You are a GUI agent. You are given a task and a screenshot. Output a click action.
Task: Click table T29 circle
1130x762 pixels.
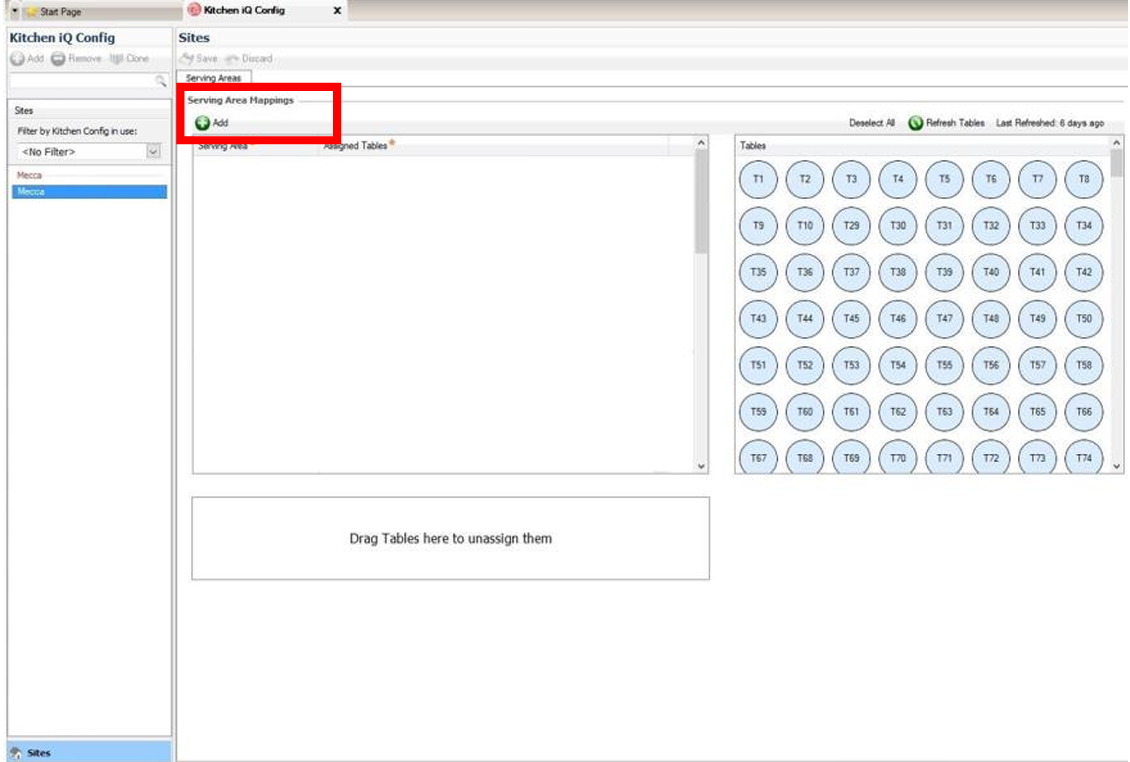coord(851,226)
